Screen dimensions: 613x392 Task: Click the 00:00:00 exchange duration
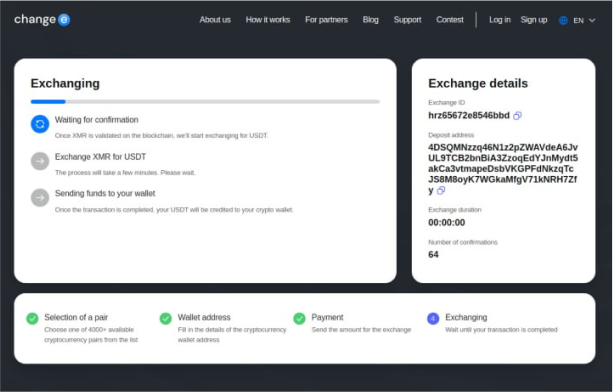[x=446, y=222]
